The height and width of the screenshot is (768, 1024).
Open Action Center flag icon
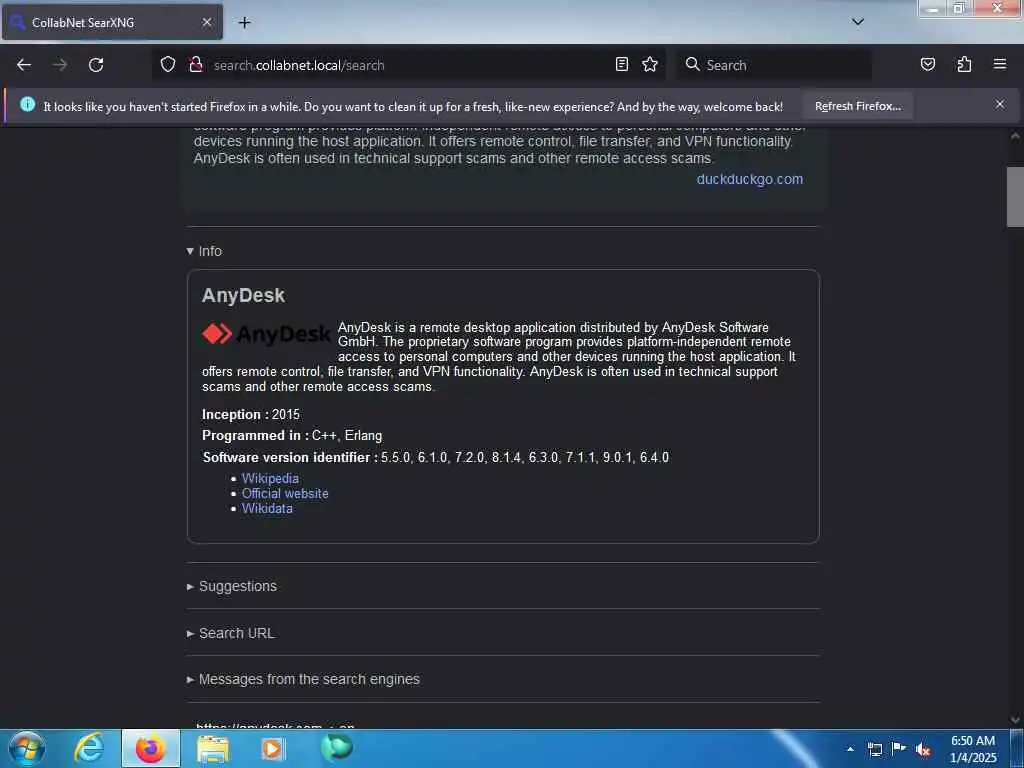tap(899, 749)
